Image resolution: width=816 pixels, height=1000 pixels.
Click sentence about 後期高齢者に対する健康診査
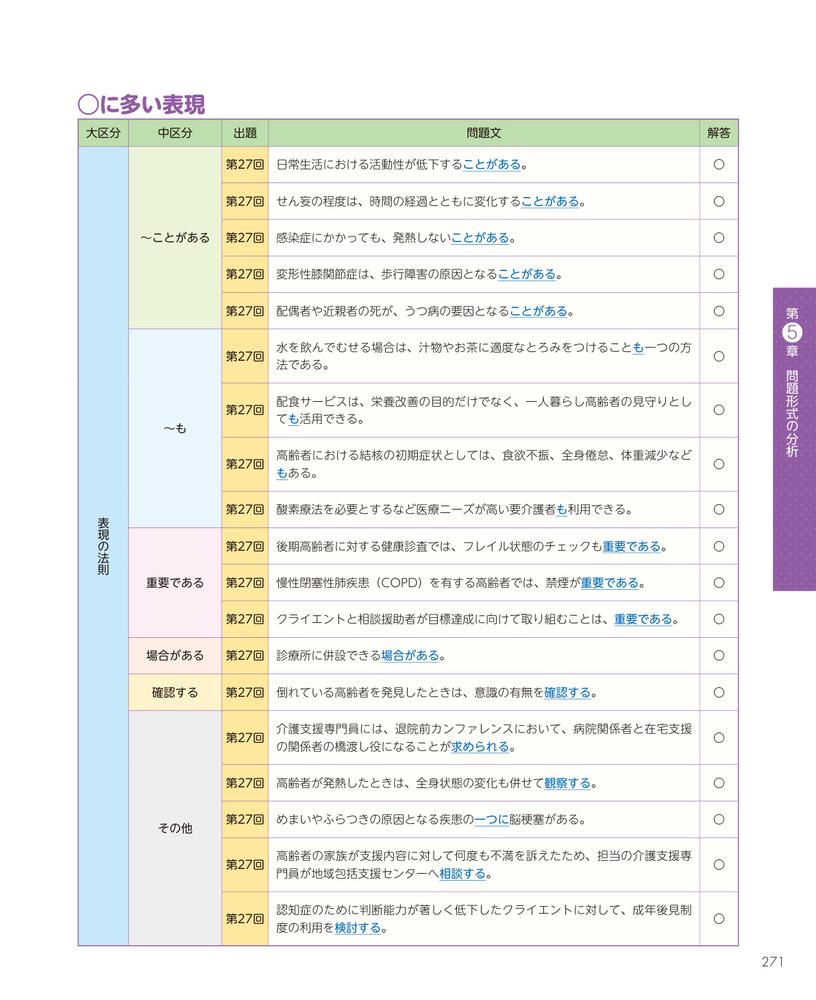[x=471, y=547]
